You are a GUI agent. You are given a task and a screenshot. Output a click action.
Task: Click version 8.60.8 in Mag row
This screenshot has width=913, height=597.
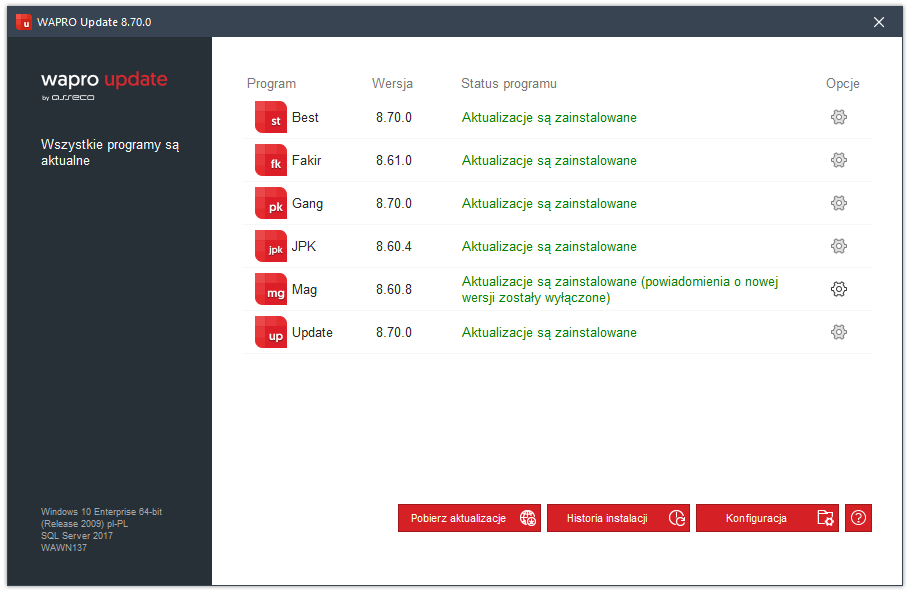(394, 290)
